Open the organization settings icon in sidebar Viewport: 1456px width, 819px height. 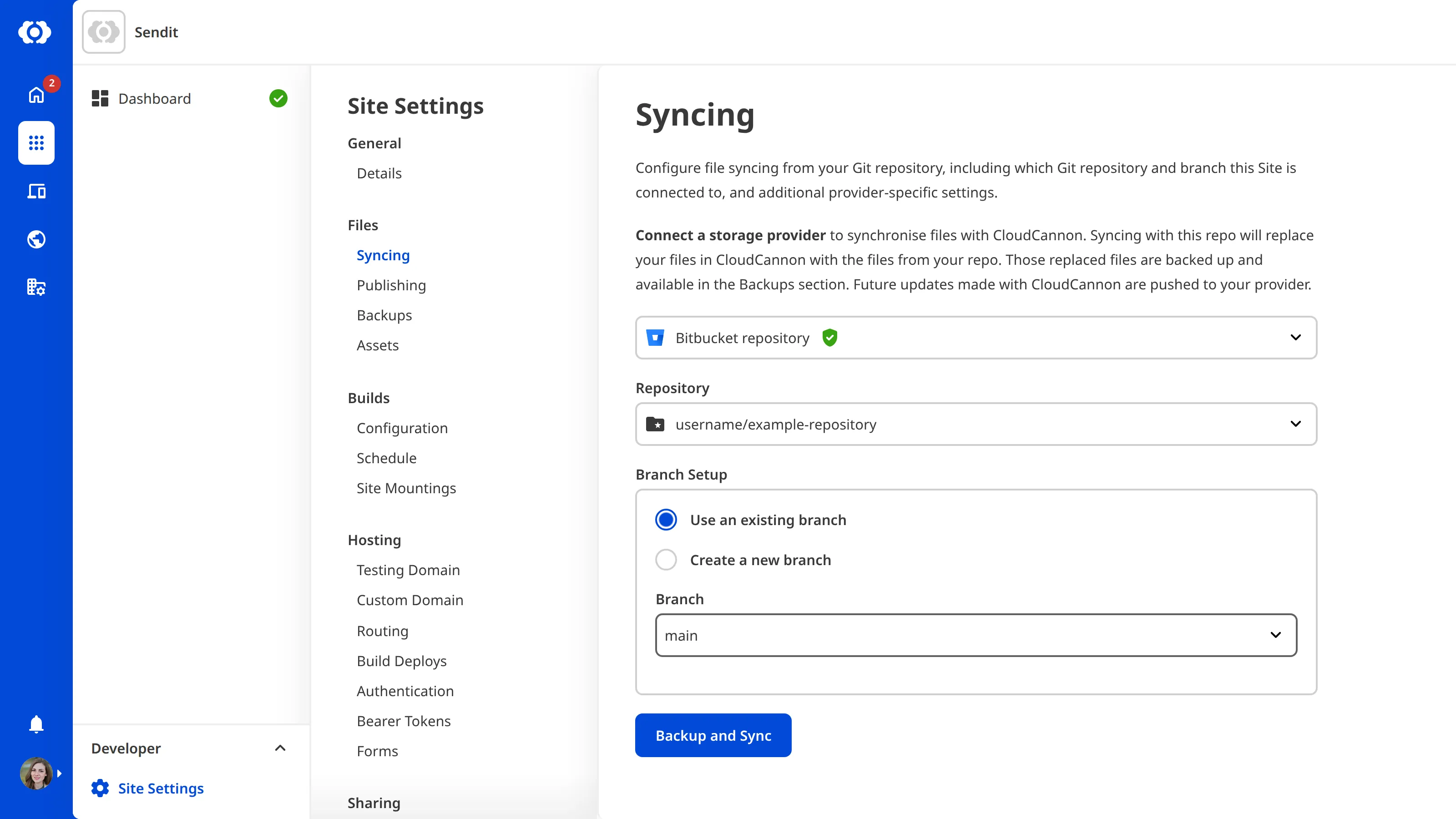[x=35, y=287]
